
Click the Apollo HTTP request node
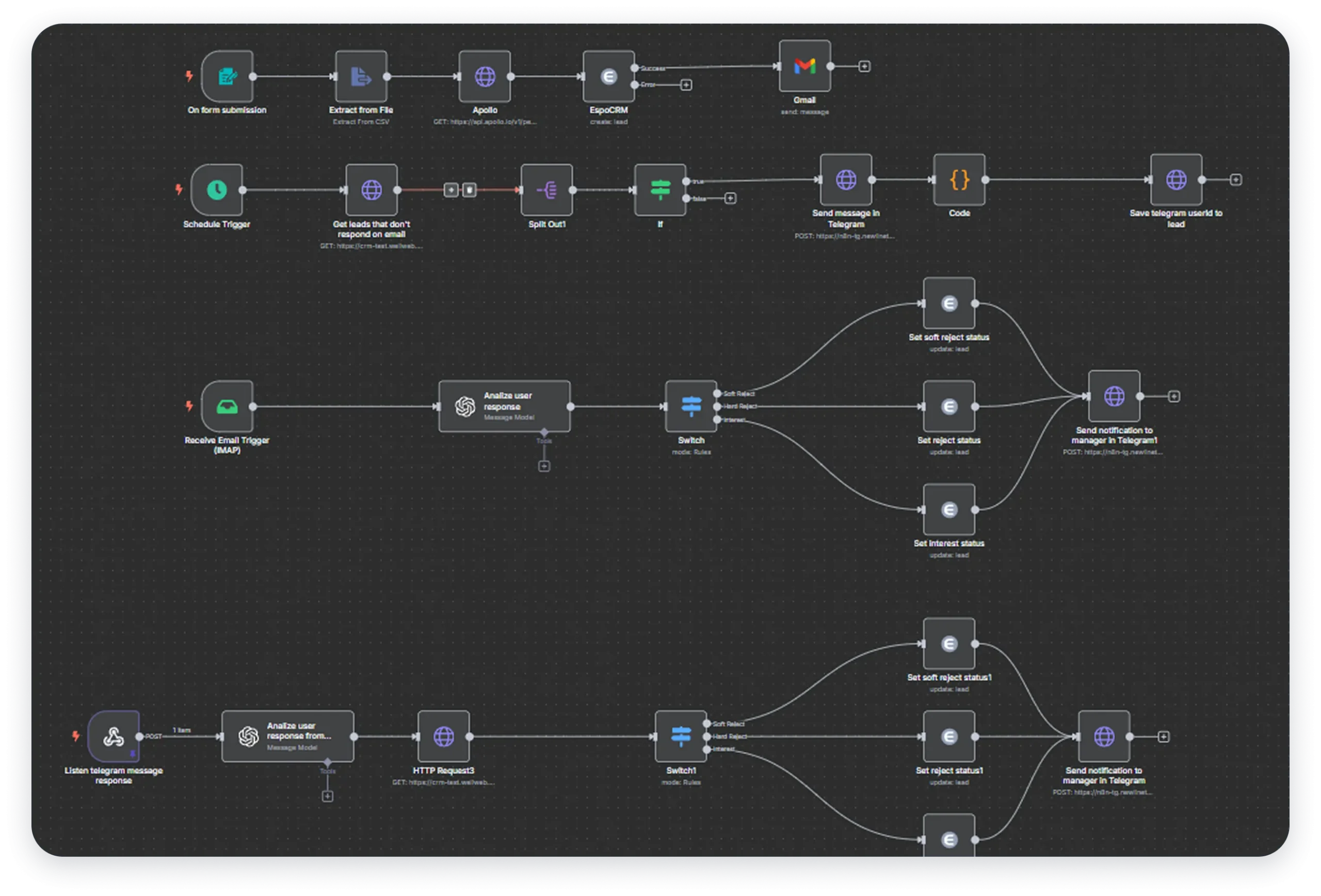(485, 77)
